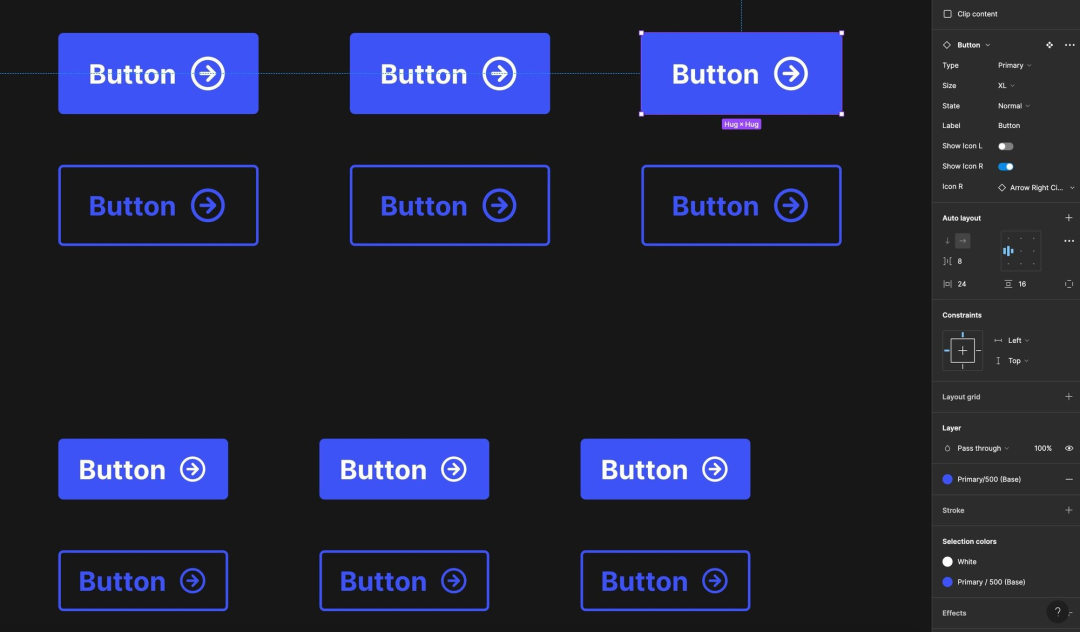Click the White selection color swatch

(947, 562)
